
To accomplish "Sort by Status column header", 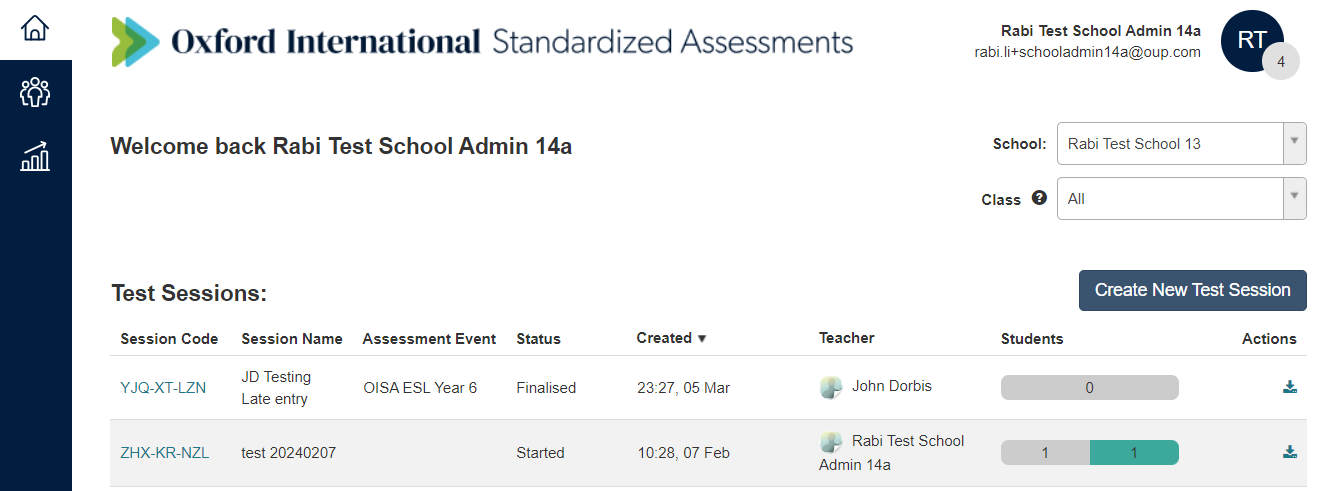I will tap(538, 339).
